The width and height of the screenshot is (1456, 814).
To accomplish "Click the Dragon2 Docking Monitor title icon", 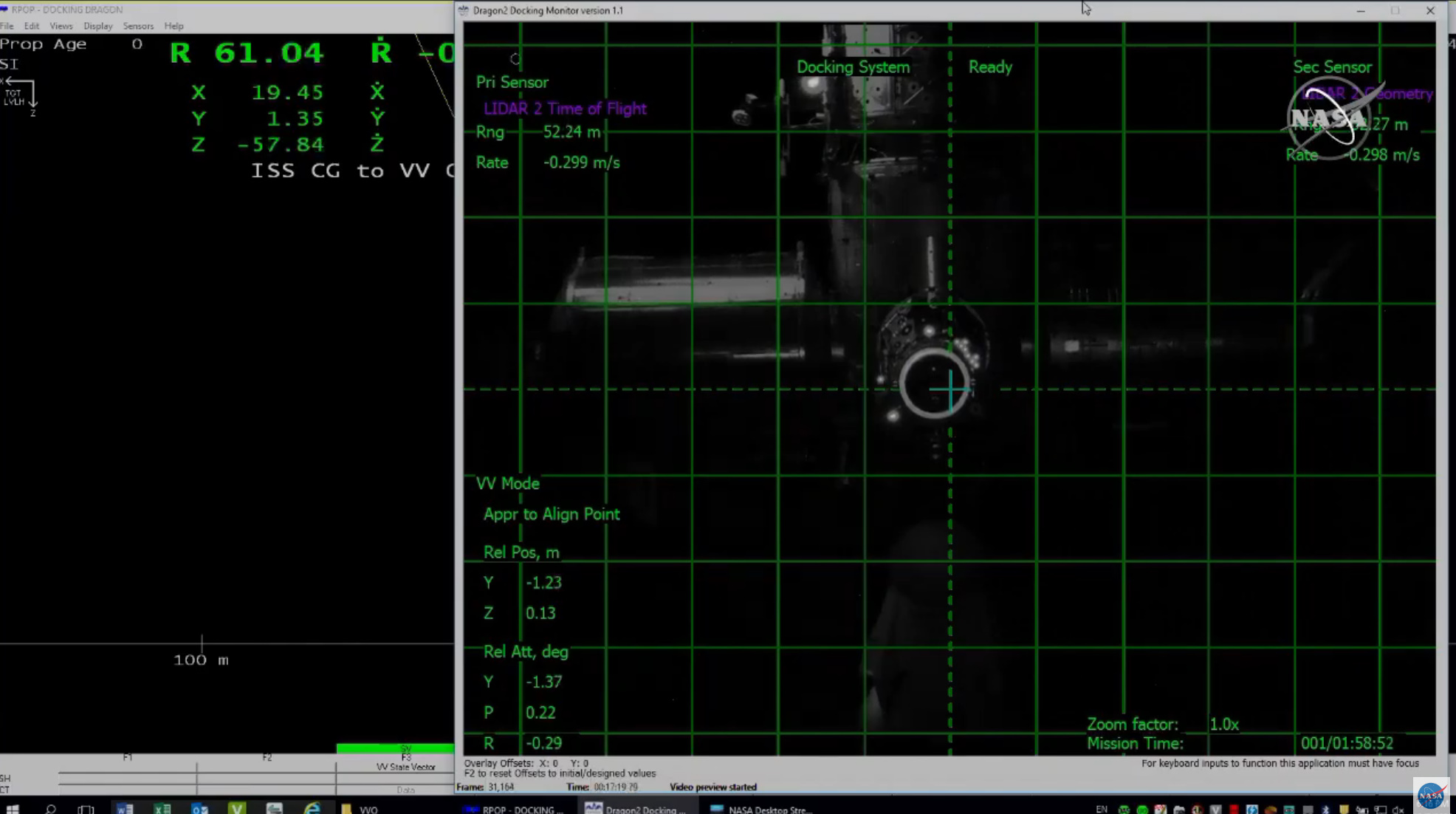I will 464,10.
